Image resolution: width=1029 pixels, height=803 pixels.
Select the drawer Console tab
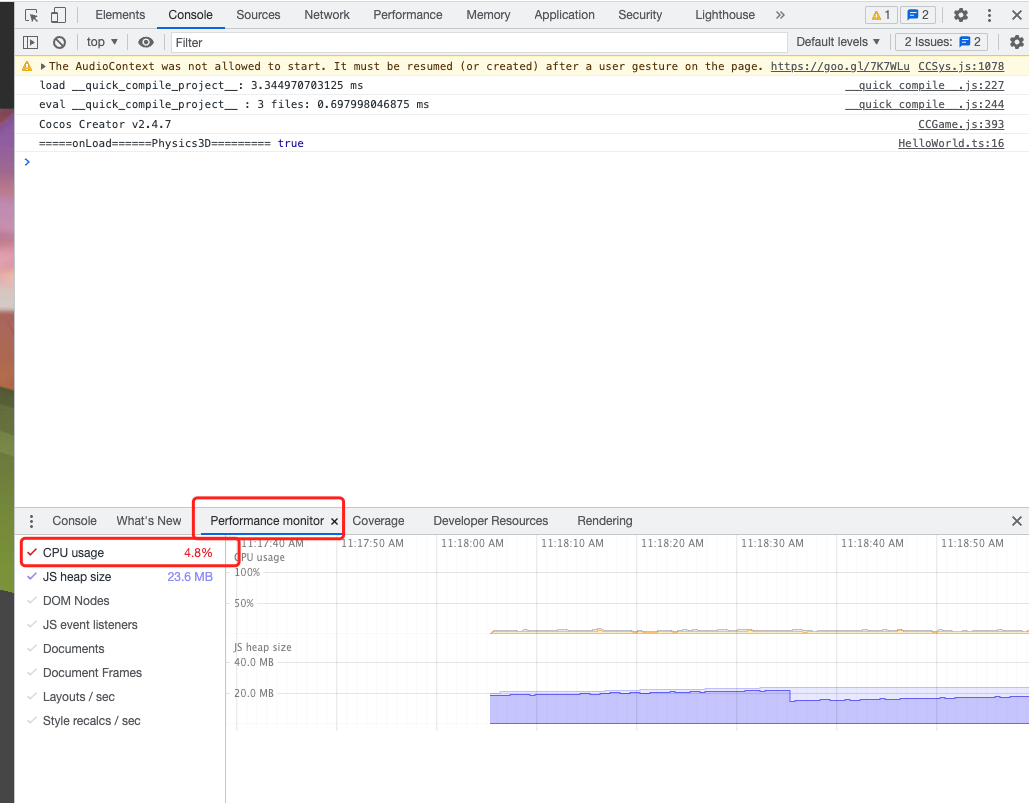[74, 521]
